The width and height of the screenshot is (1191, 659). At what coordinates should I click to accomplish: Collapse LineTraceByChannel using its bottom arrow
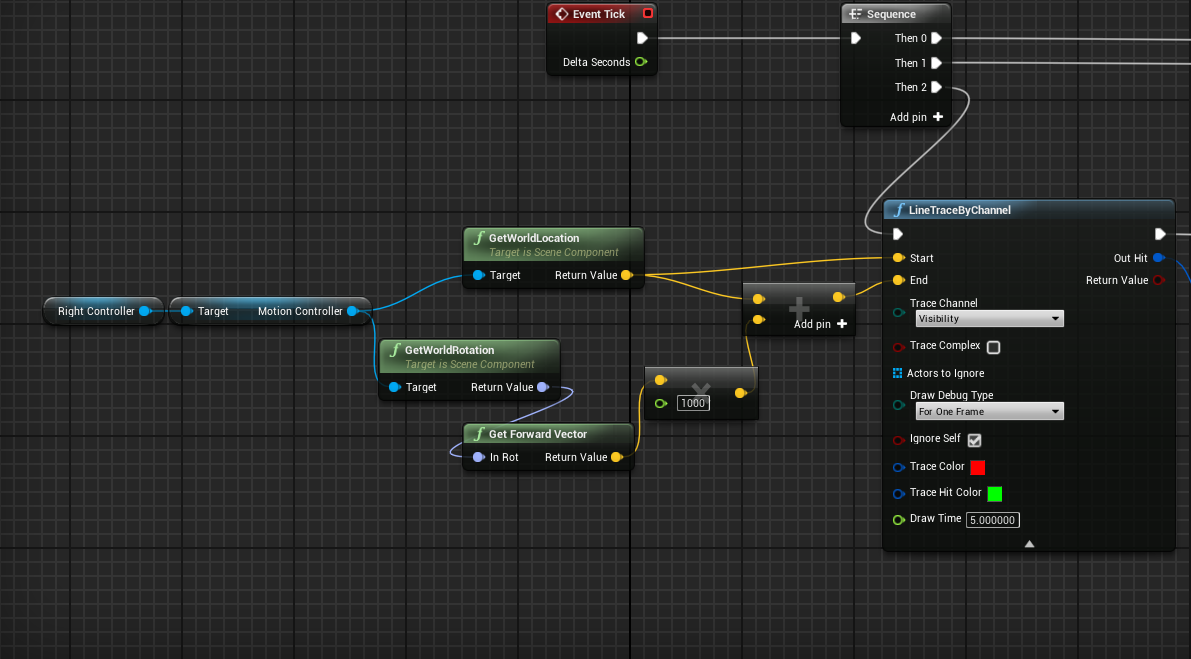pyautogui.click(x=1029, y=543)
